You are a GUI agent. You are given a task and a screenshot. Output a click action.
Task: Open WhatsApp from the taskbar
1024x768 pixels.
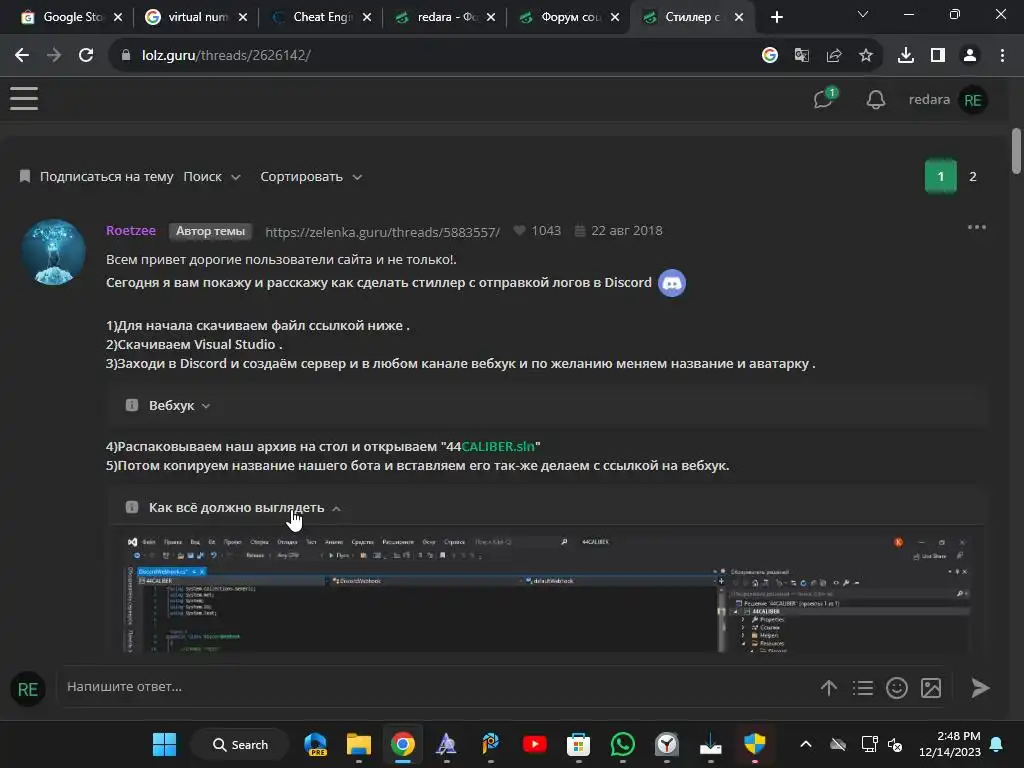(622, 744)
